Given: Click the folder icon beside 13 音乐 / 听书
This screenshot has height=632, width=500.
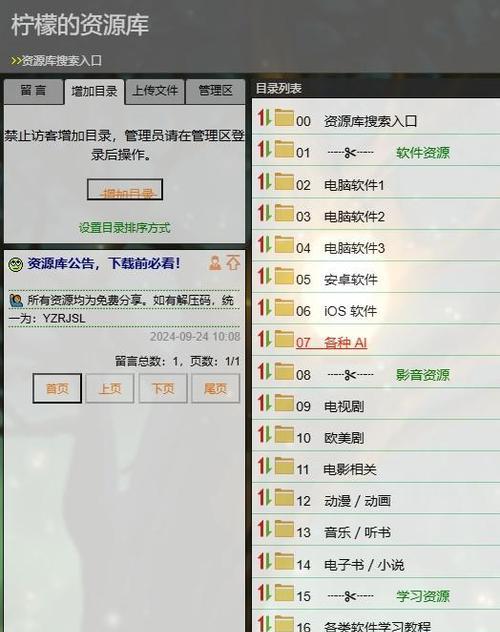Looking at the screenshot, I should pos(284,529).
